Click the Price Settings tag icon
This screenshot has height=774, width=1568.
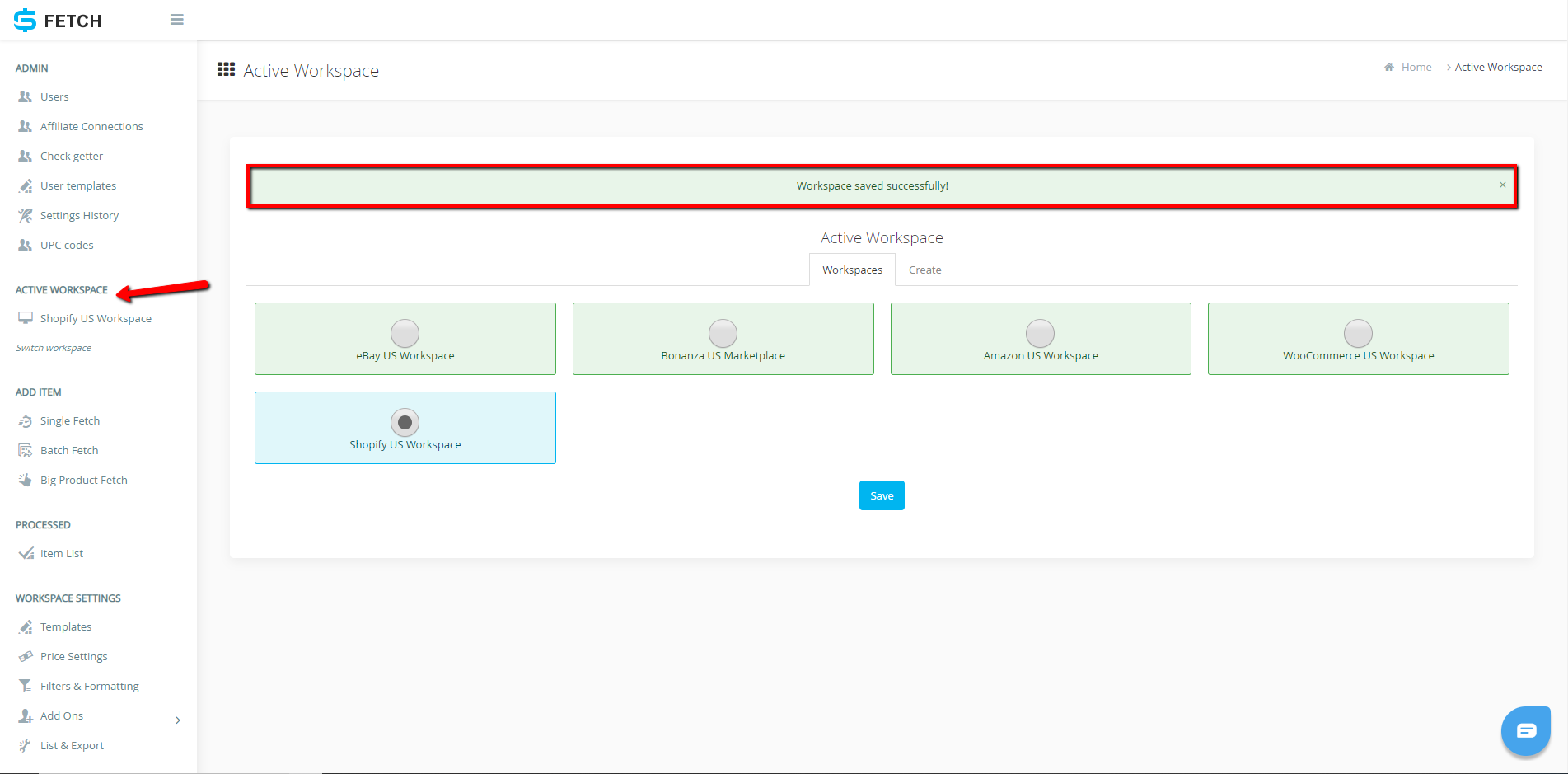(26, 656)
